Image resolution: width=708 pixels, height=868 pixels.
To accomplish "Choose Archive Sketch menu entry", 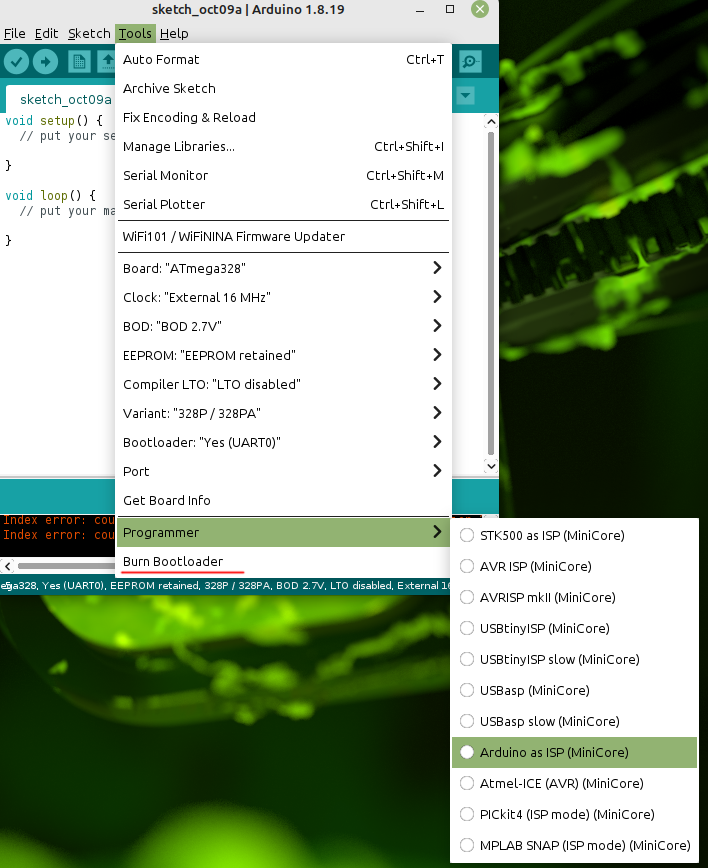I will coord(283,89).
